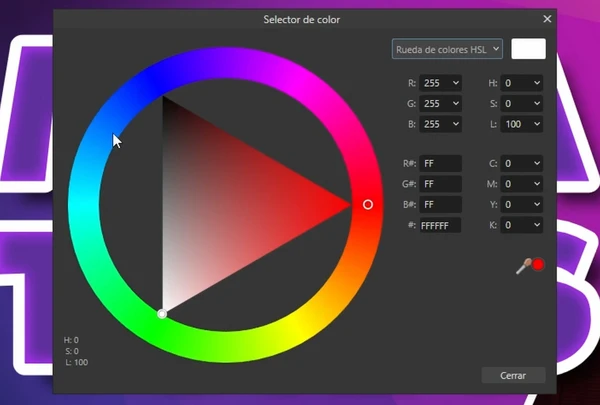Click the red picked-color circle beside eyedropper
This screenshot has width=600, height=405.
(x=538, y=264)
